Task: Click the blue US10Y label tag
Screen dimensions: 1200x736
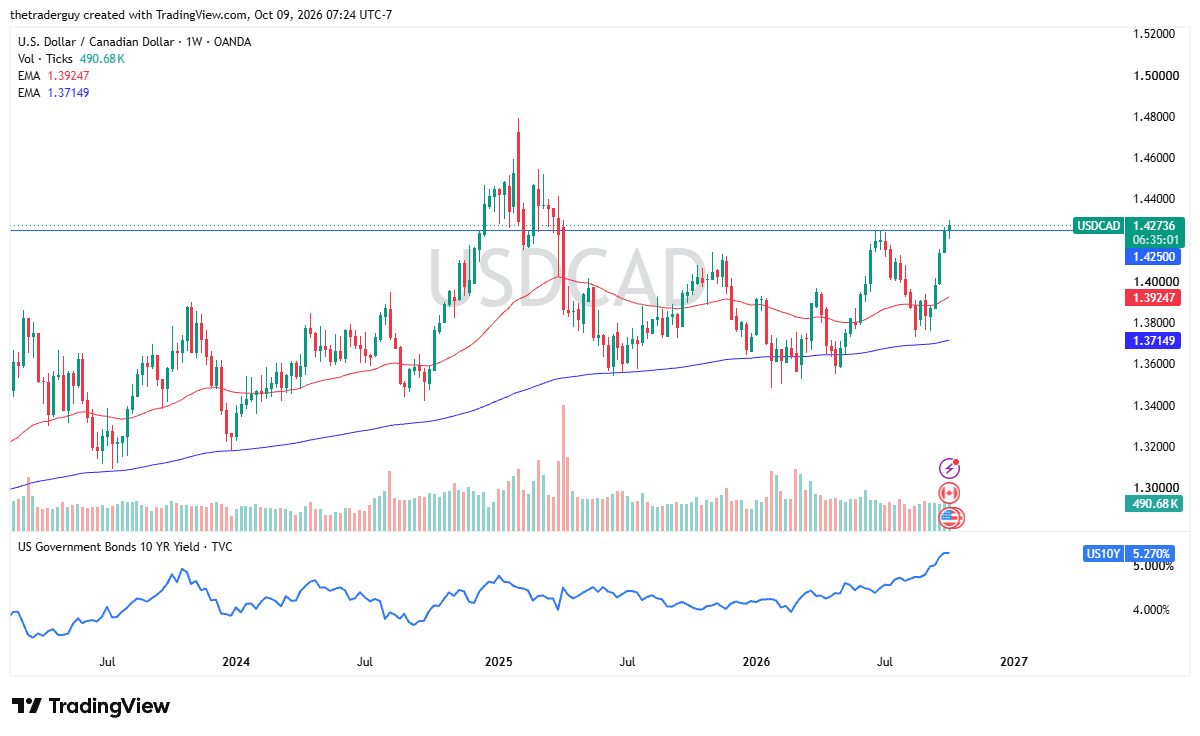Action: point(1103,553)
